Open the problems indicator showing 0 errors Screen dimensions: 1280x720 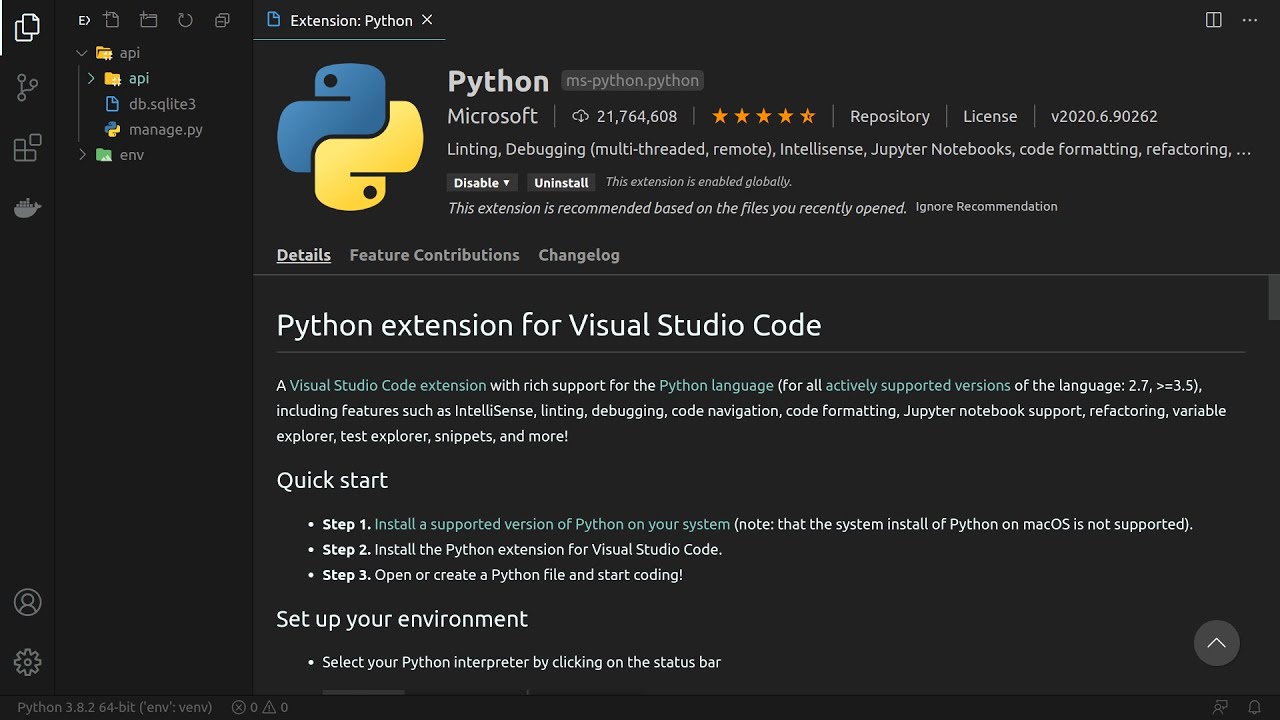[260, 707]
